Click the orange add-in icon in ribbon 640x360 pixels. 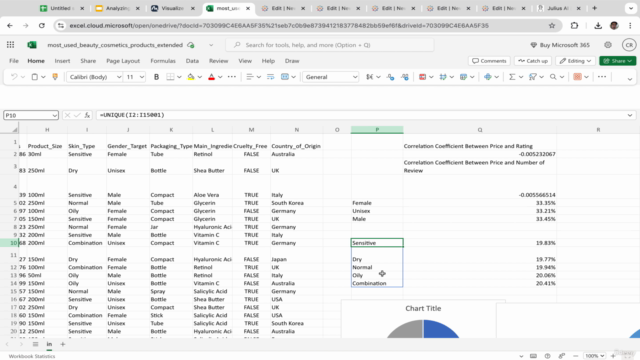[x=577, y=77]
